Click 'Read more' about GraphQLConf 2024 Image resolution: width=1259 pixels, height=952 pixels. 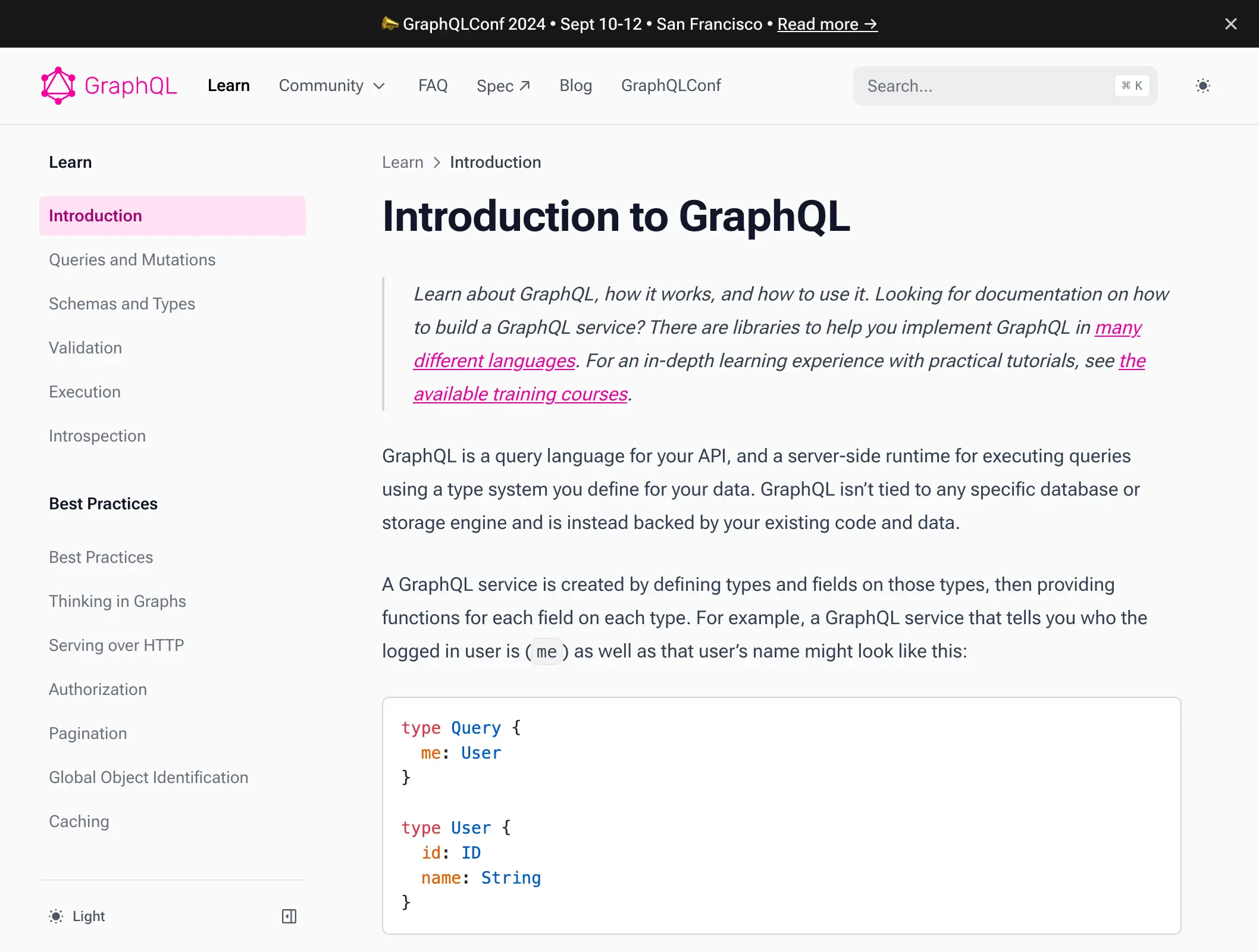(827, 24)
